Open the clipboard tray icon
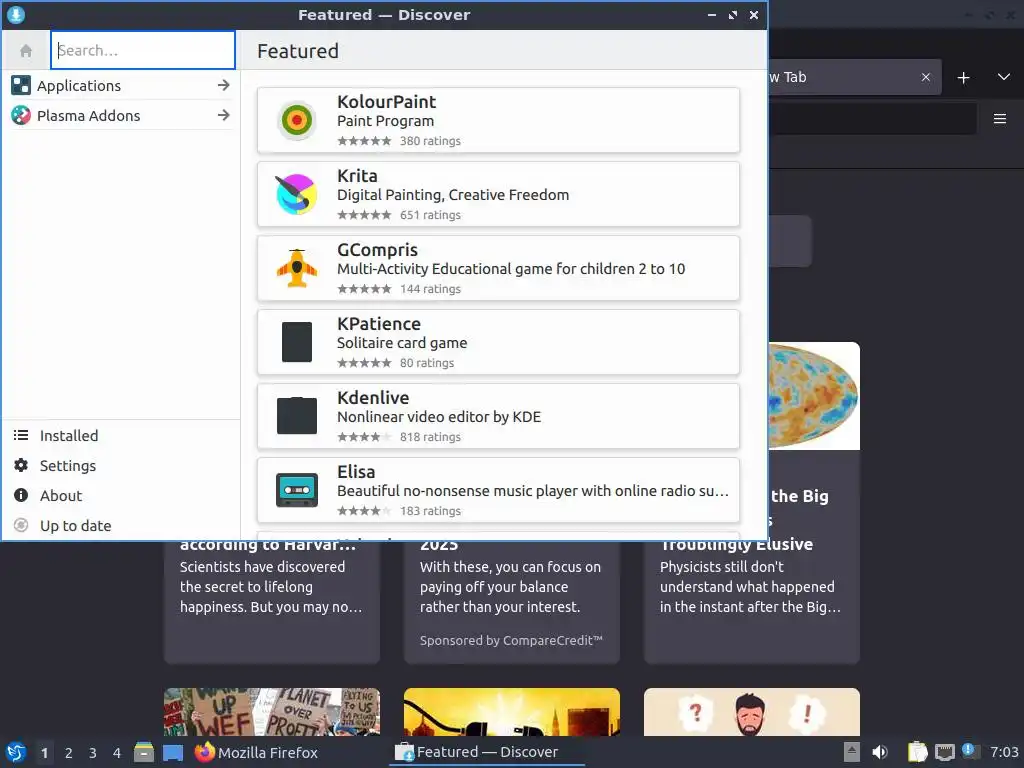This screenshot has height=768, width=1024. 918,752
